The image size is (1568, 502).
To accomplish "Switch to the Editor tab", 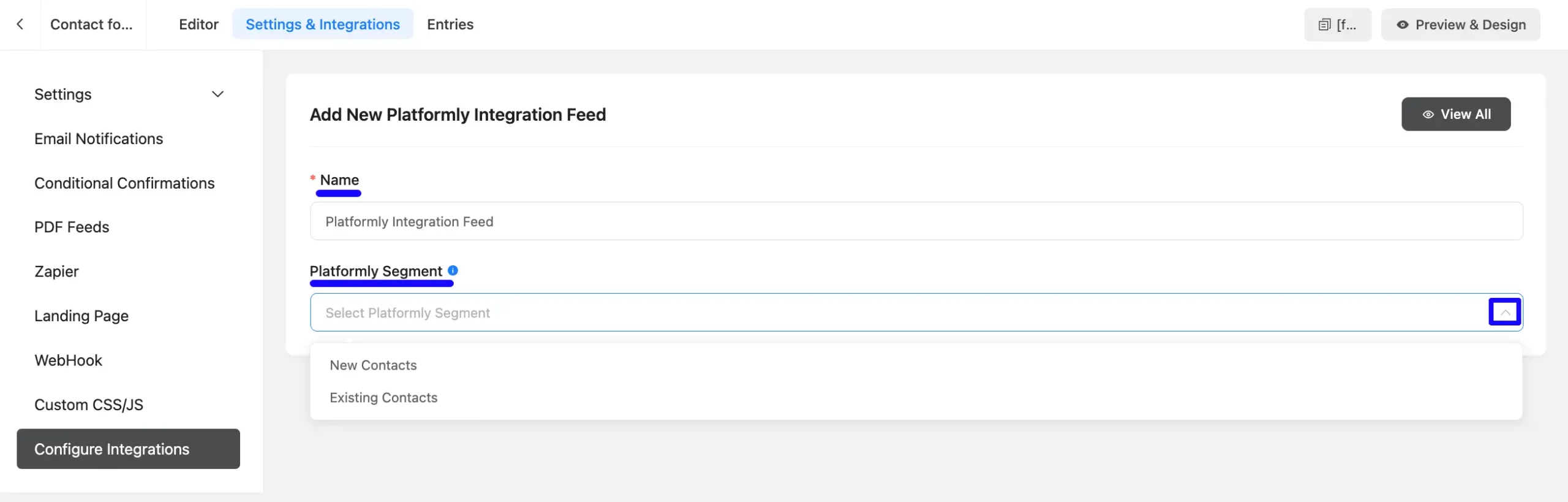I will [x=198, y=25].
